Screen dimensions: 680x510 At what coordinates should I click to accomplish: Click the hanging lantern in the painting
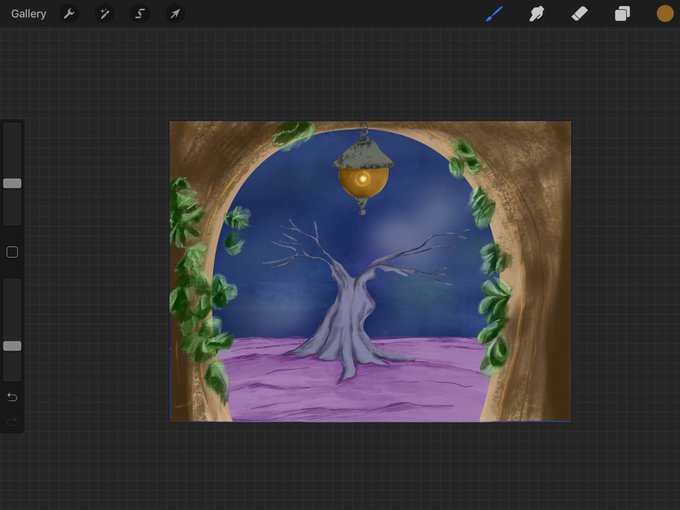[363, 170]
